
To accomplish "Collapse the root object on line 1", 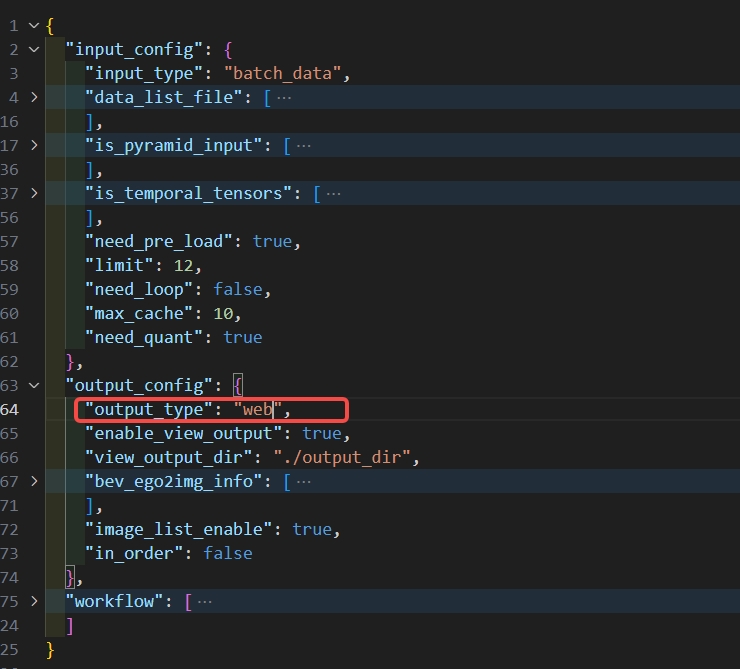I will click(35, 25).
